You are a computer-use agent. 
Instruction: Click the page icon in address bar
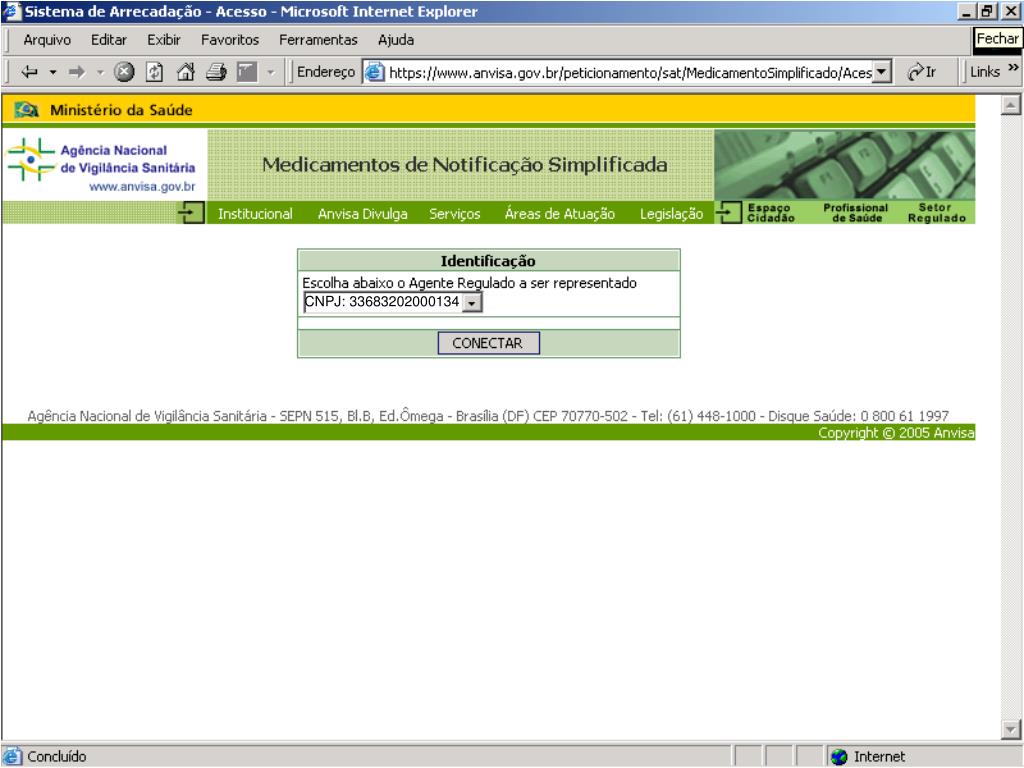pos(374,72)
